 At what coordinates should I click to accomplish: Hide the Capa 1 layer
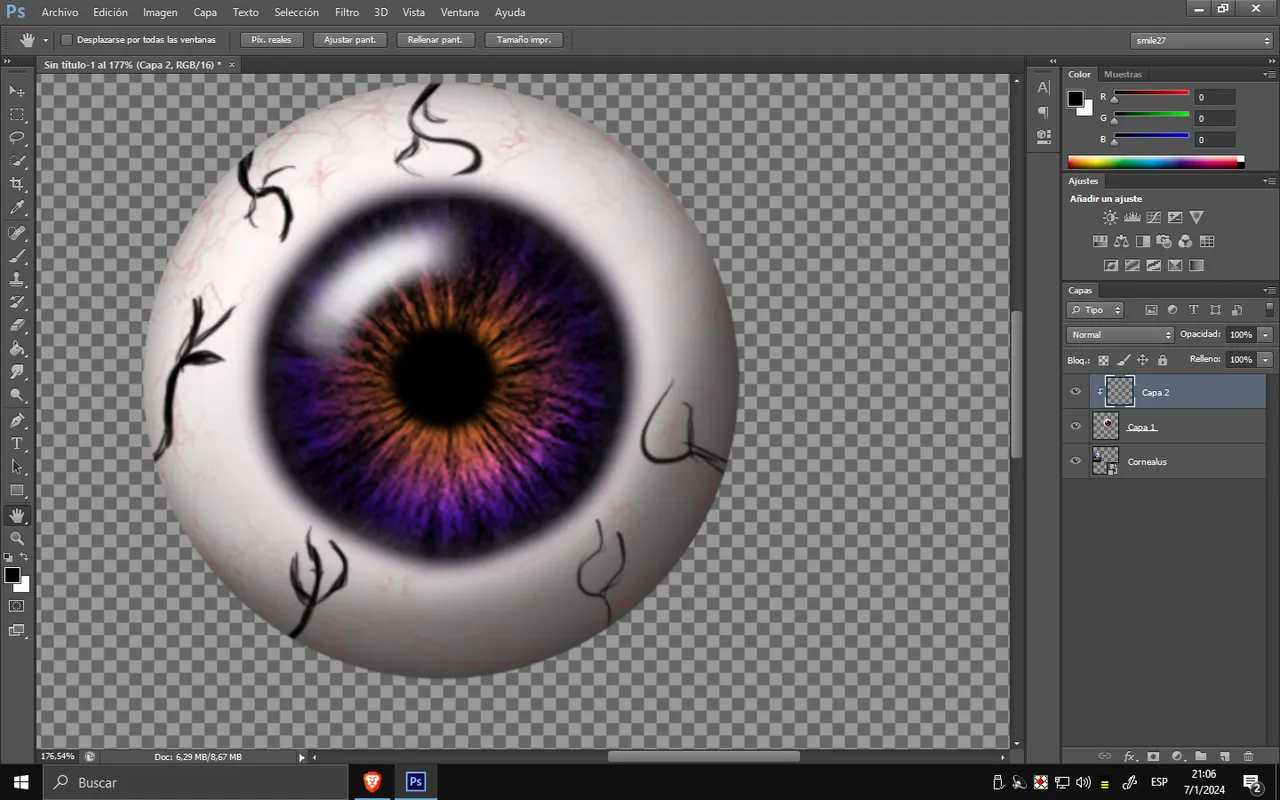tap(1076, 426)
